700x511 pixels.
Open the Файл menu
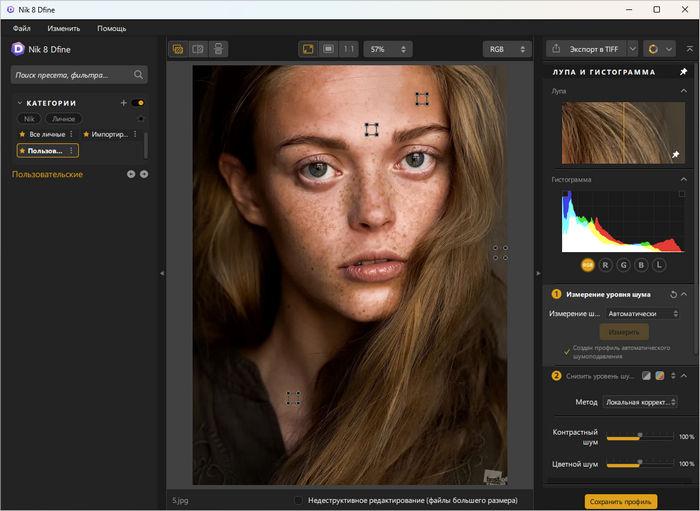[x=21, y=28]
